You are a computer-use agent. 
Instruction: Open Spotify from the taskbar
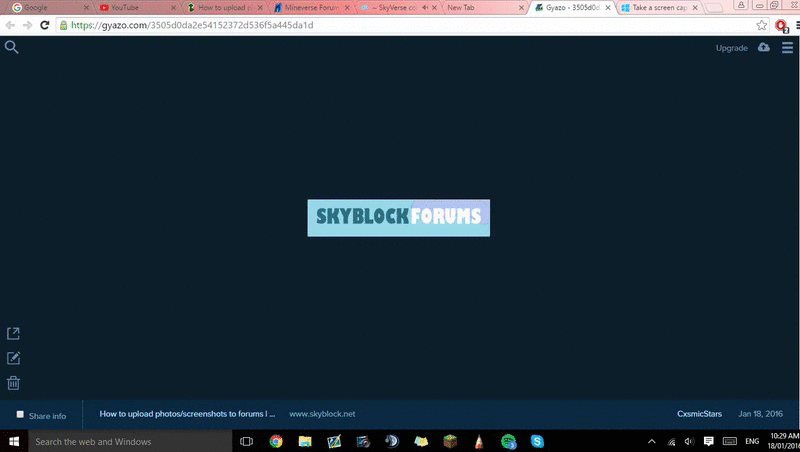tap(508, 441)
